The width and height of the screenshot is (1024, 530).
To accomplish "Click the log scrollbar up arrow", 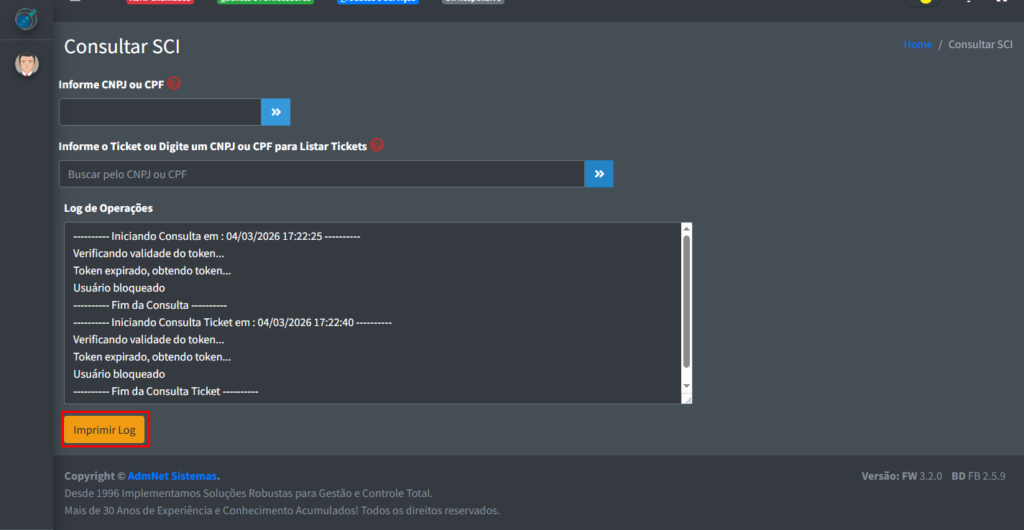I will click(x=686, y=230).
